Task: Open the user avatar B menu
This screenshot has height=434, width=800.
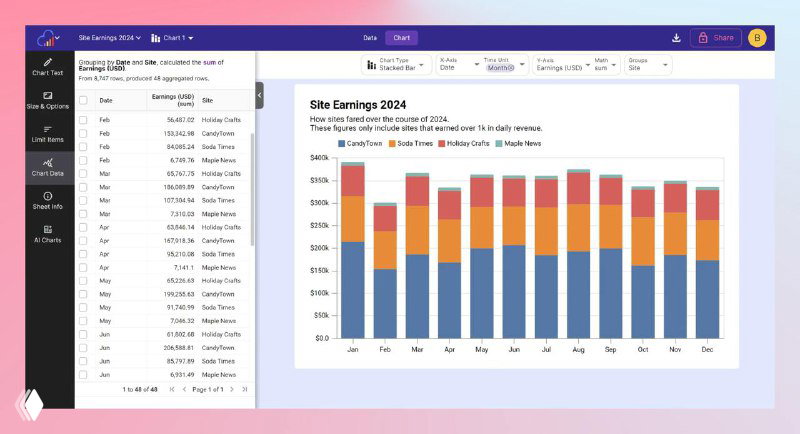Action: point(757,38)
